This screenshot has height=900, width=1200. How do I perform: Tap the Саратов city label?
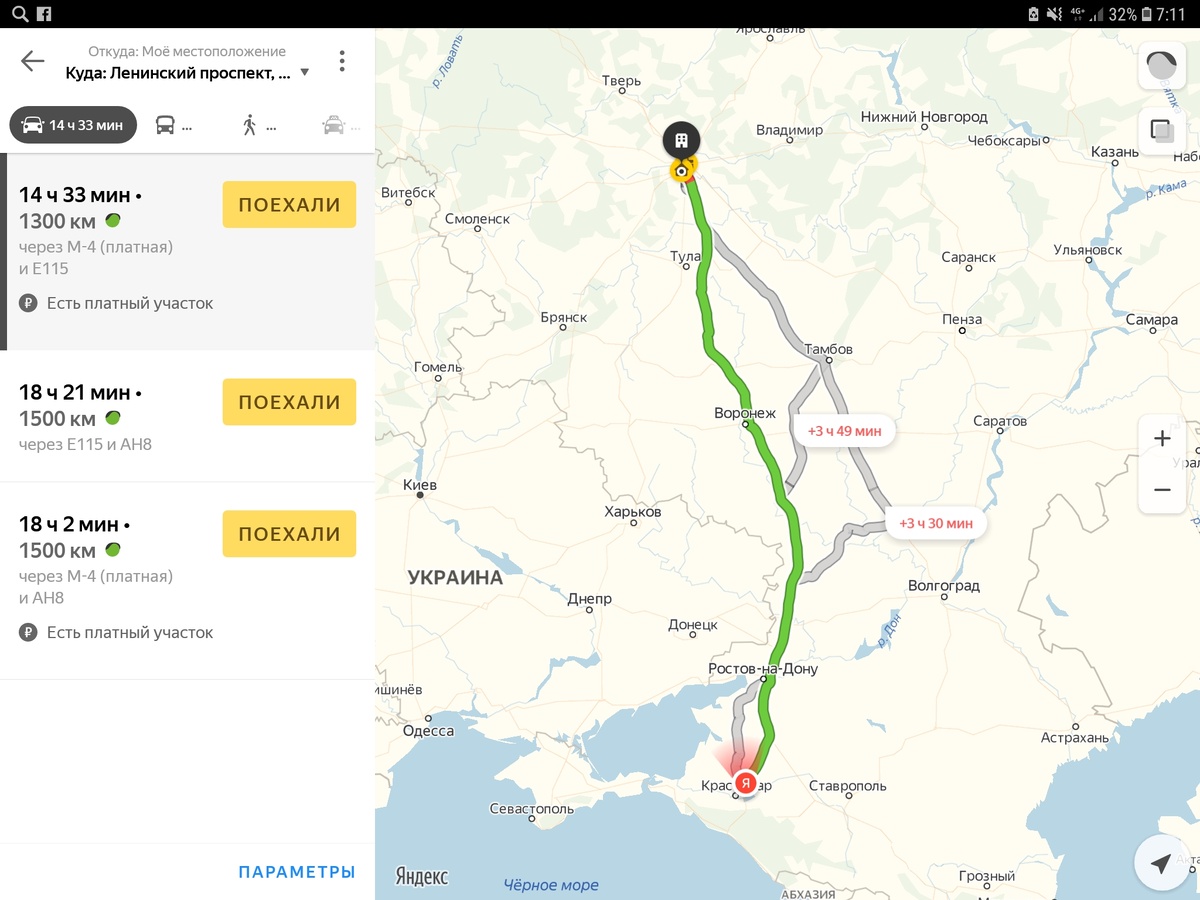coord(1000,422)
